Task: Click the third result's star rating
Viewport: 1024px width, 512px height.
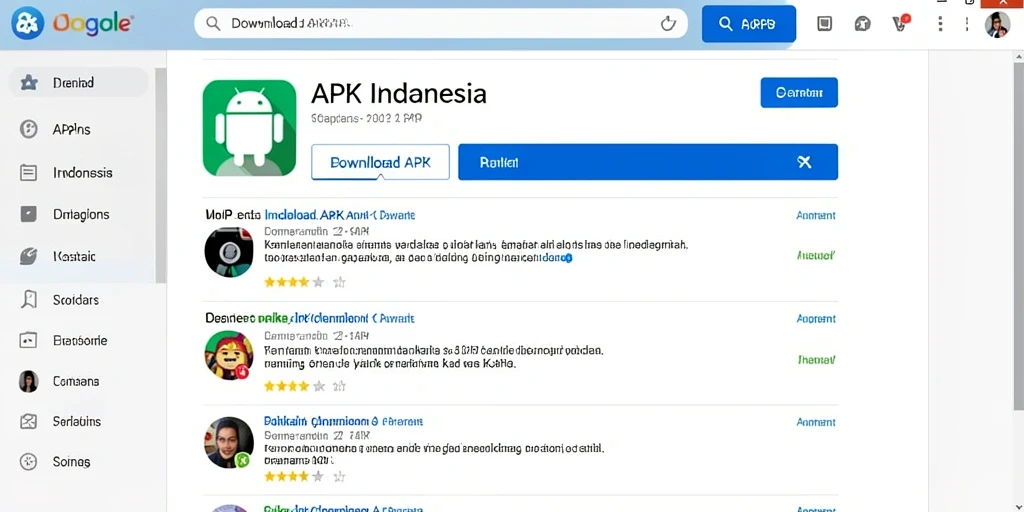Action: [305, 477]
